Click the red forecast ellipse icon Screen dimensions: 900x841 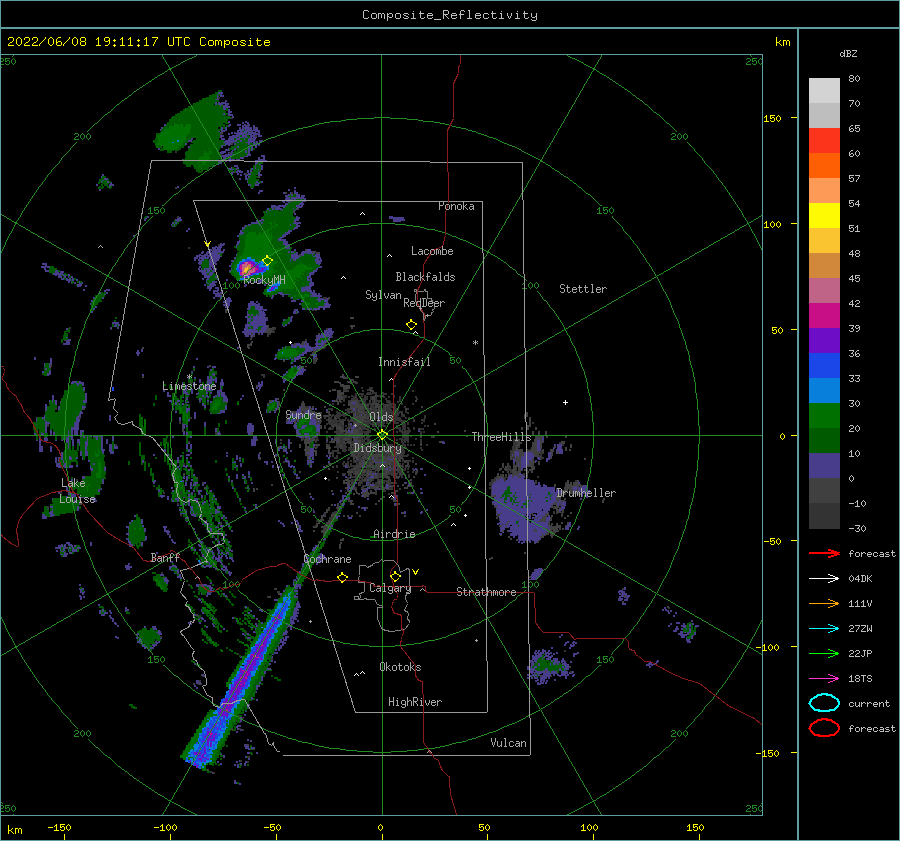click(x=824, y=728)
